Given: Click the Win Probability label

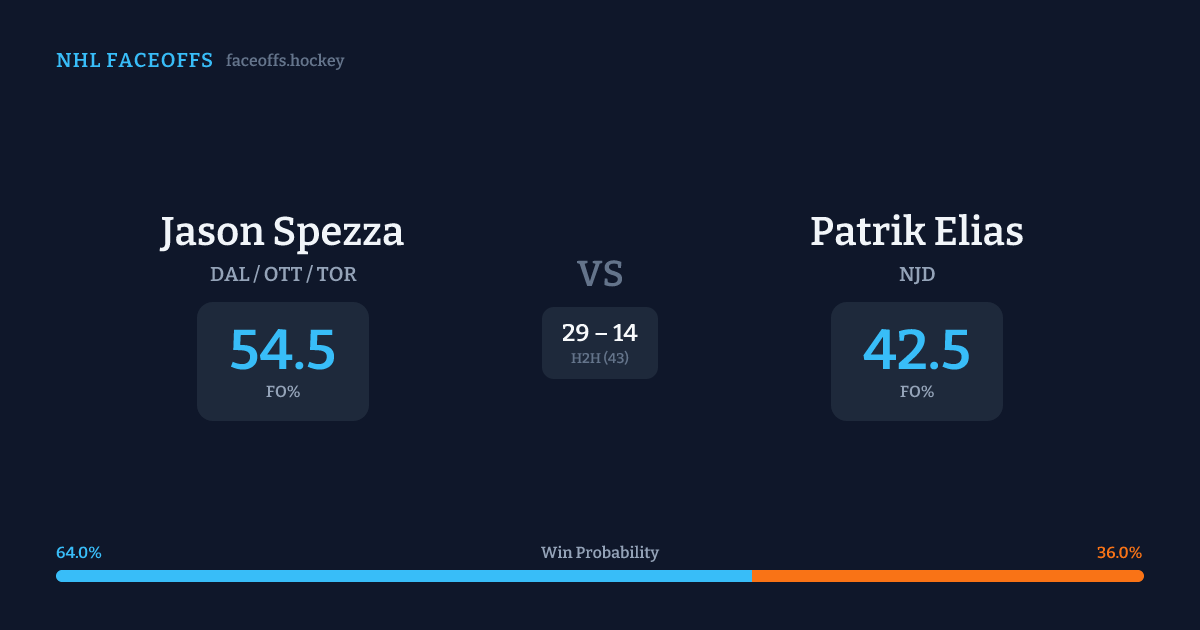Looking at the screenshot, I should coord(600,553).
